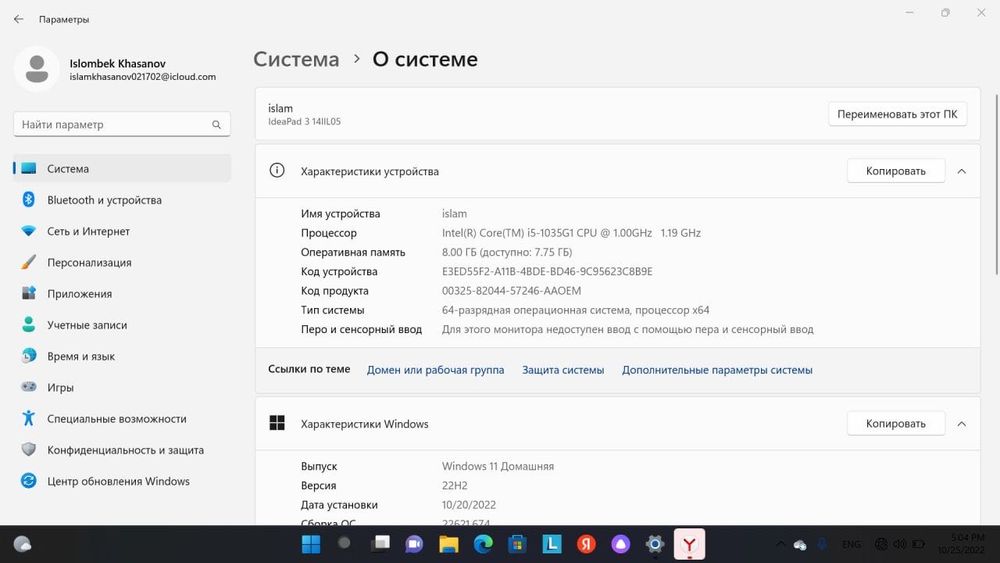Open Сеть и Интернет settings
The width and height of the screenshot is (1000, 563).
coord(122,231)
